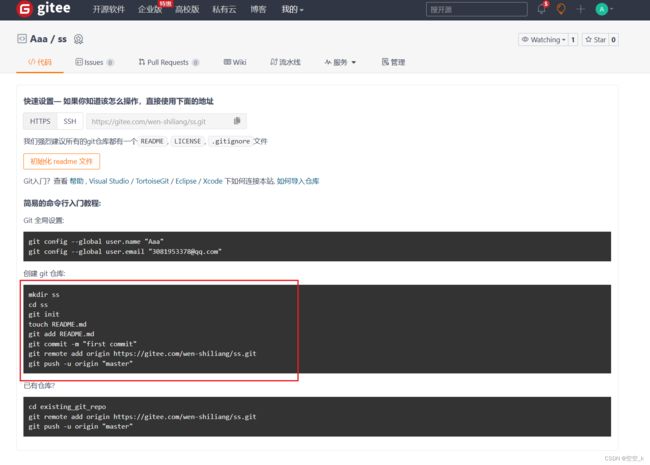
Task: Open the 企业版 menu item
Action: [150, 9]
